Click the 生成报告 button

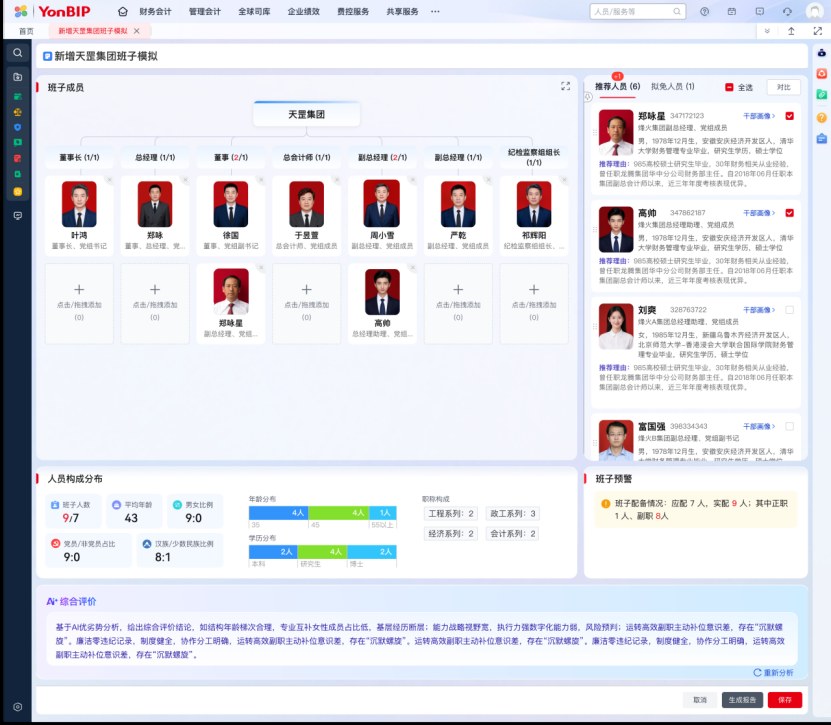742,700
